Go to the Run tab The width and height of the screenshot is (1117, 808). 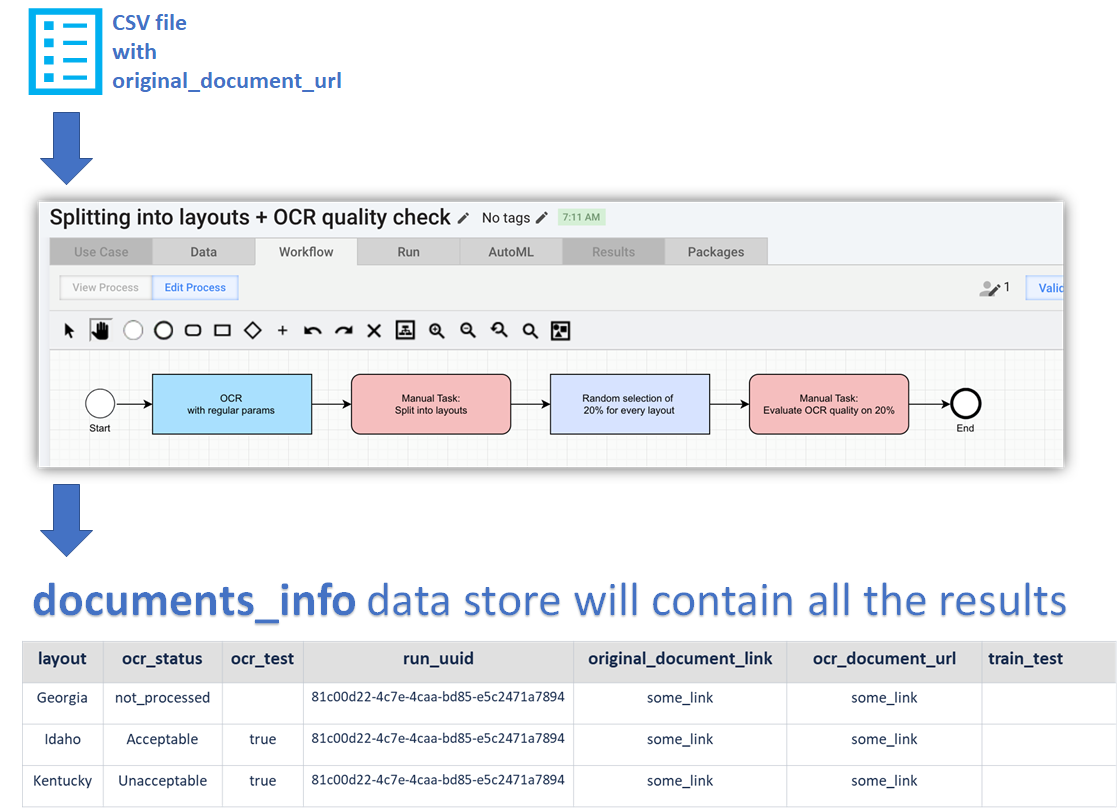click(x=409, y=252)
